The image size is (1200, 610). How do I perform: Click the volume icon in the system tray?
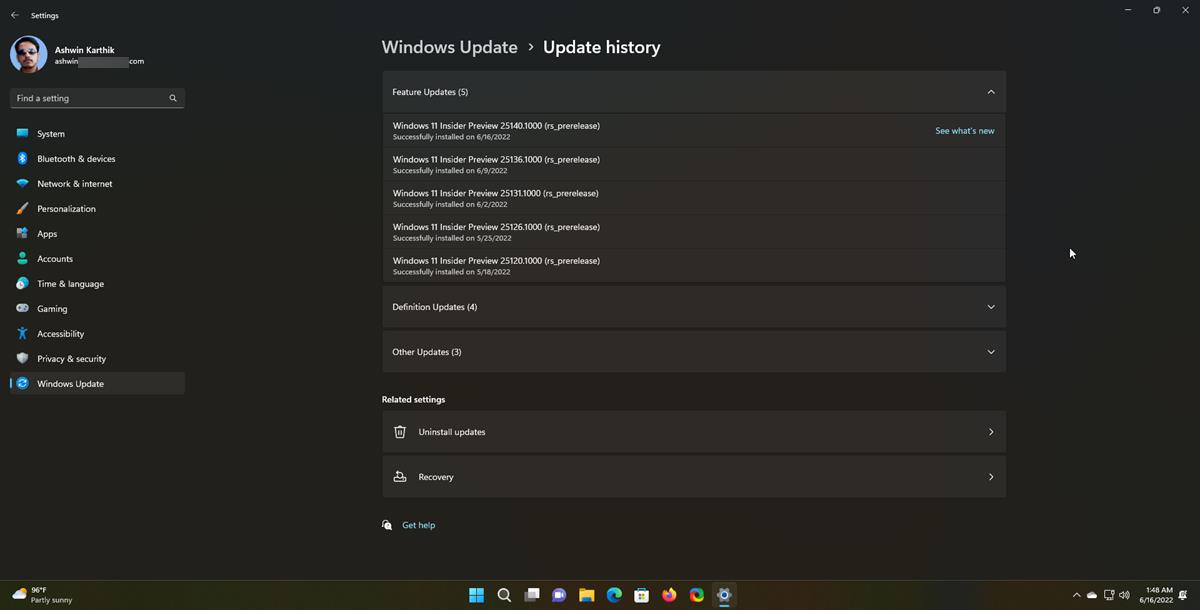click(x=1123, y=594)
